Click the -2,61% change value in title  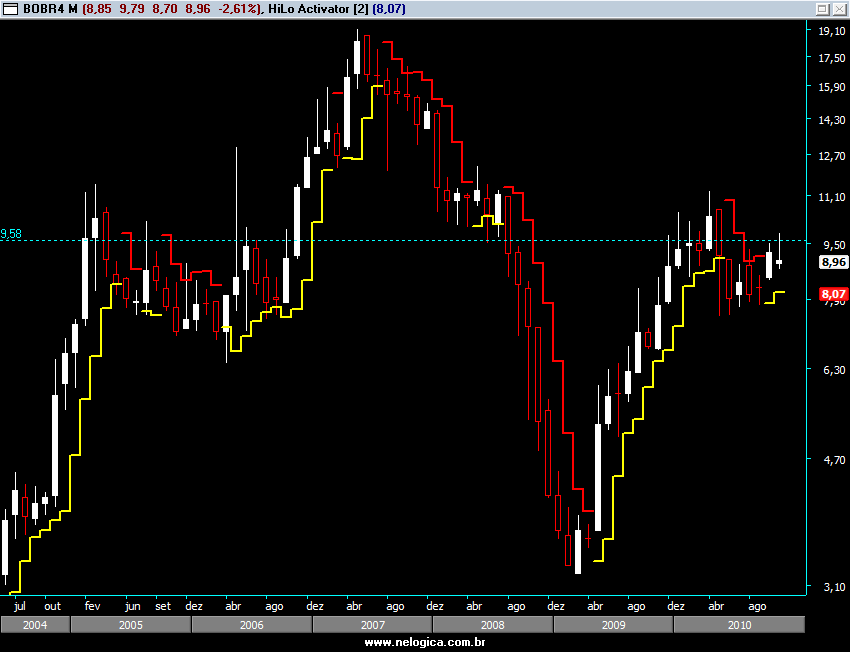tap(237, 9)
